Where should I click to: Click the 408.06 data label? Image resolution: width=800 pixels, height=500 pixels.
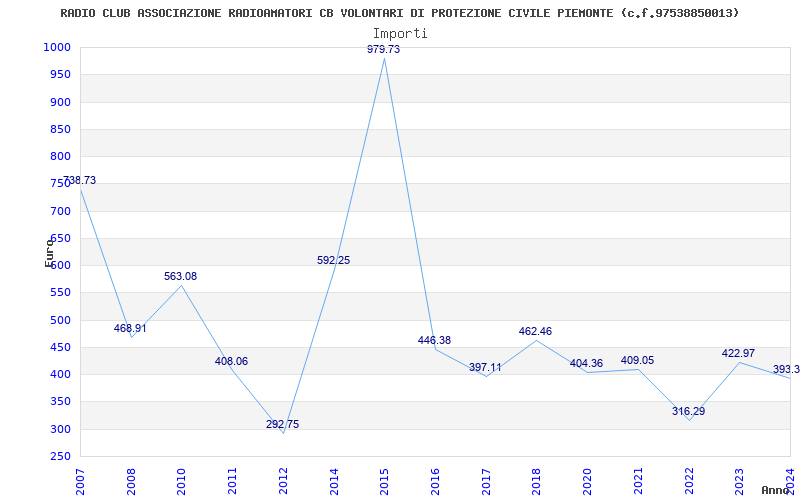pyautogui.click(x=231, y=362)
